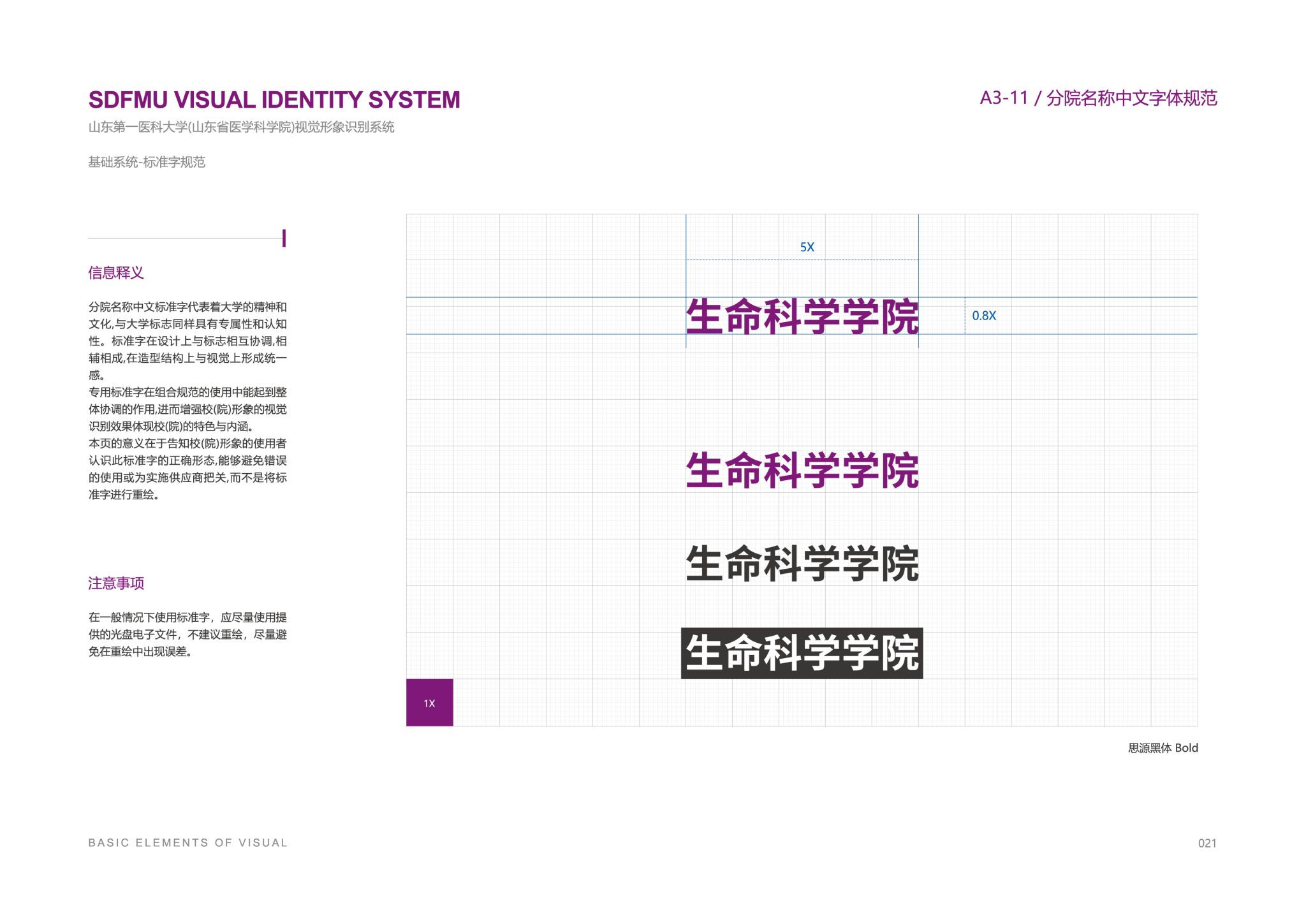
Task: Click the page number 021
Action: [x=1207, y=843]
